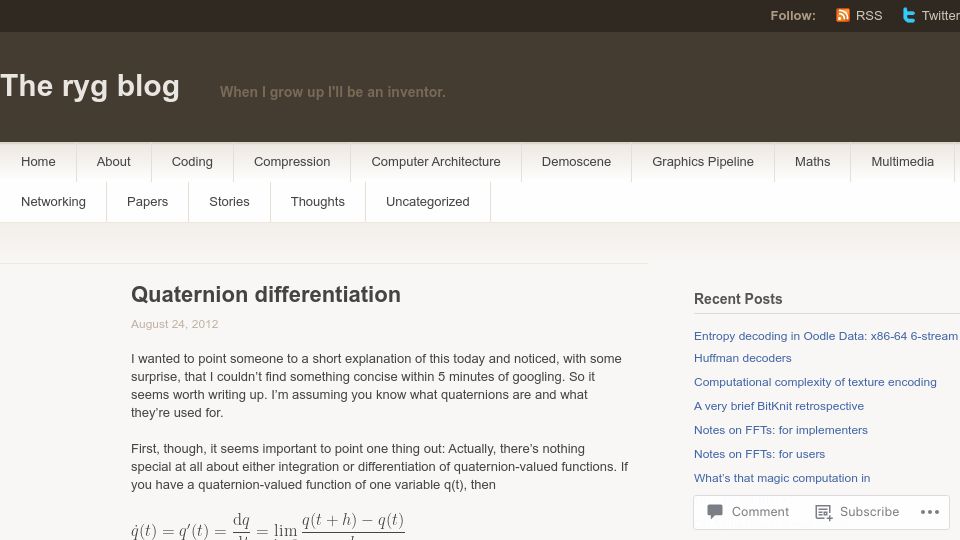Click the quaternion derivative formula image
Viewport: 960px width, 540px height.
(268, 526)
